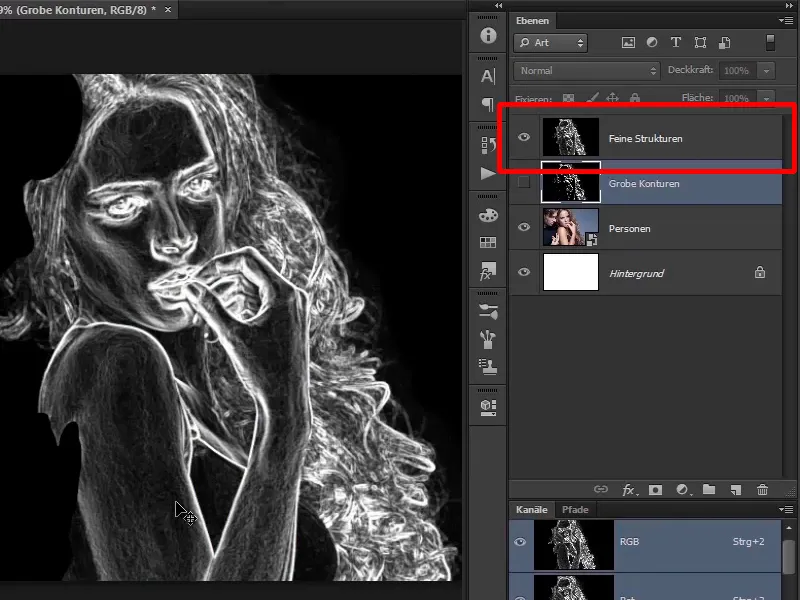
Task: Filter layers by type layers icon
Action: point(676,43)
